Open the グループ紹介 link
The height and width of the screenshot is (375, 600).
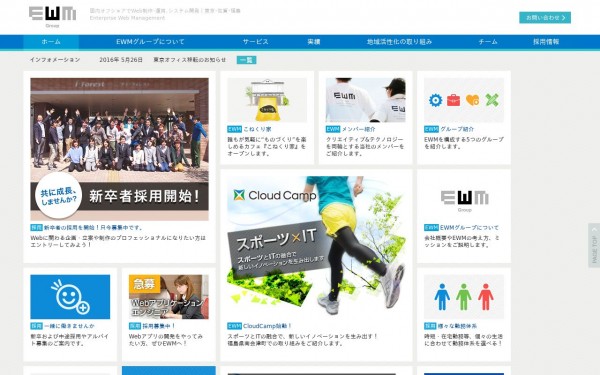457,129
